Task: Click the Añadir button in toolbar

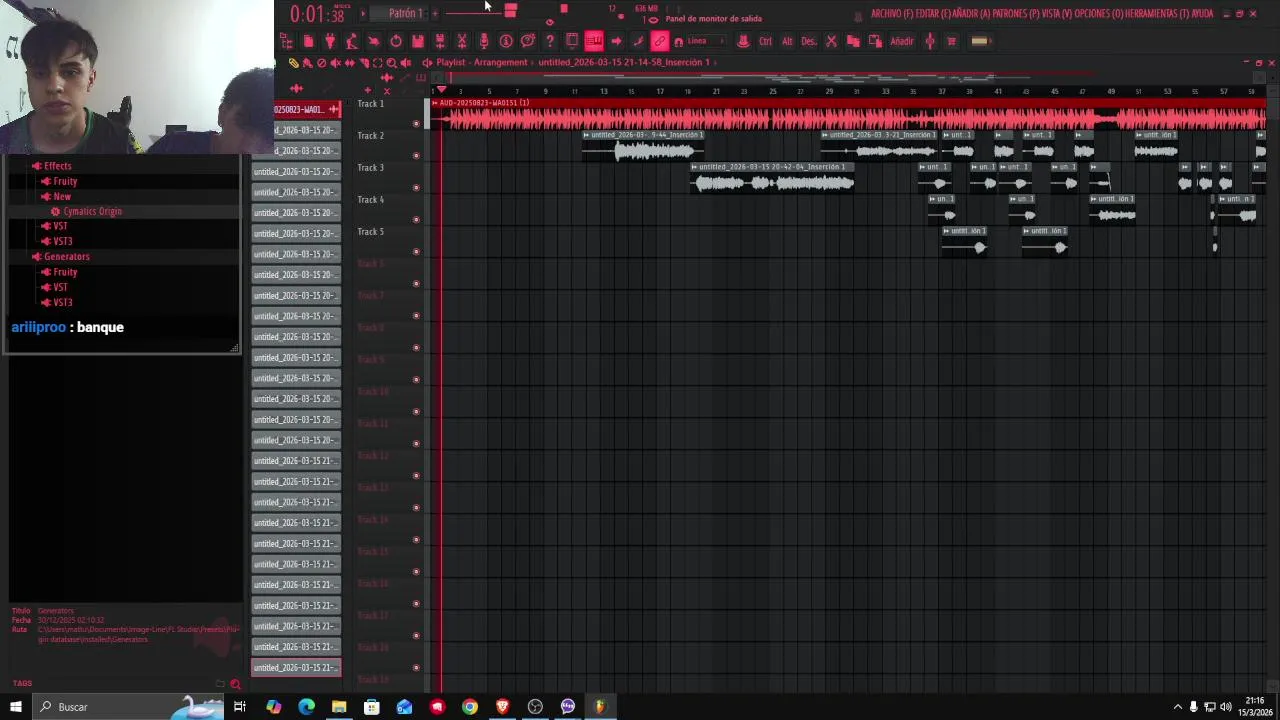Action: [902, 41]
